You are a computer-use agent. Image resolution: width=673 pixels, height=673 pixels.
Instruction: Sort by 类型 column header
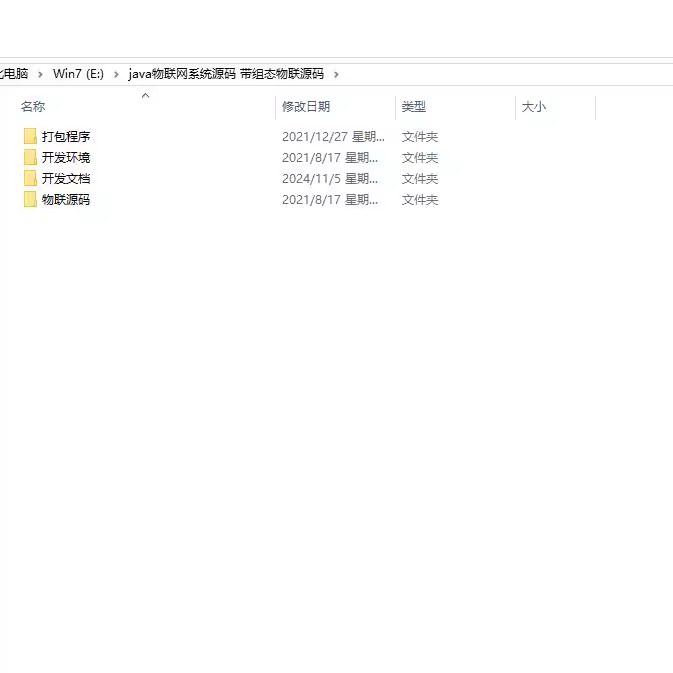tap(413, 106)
